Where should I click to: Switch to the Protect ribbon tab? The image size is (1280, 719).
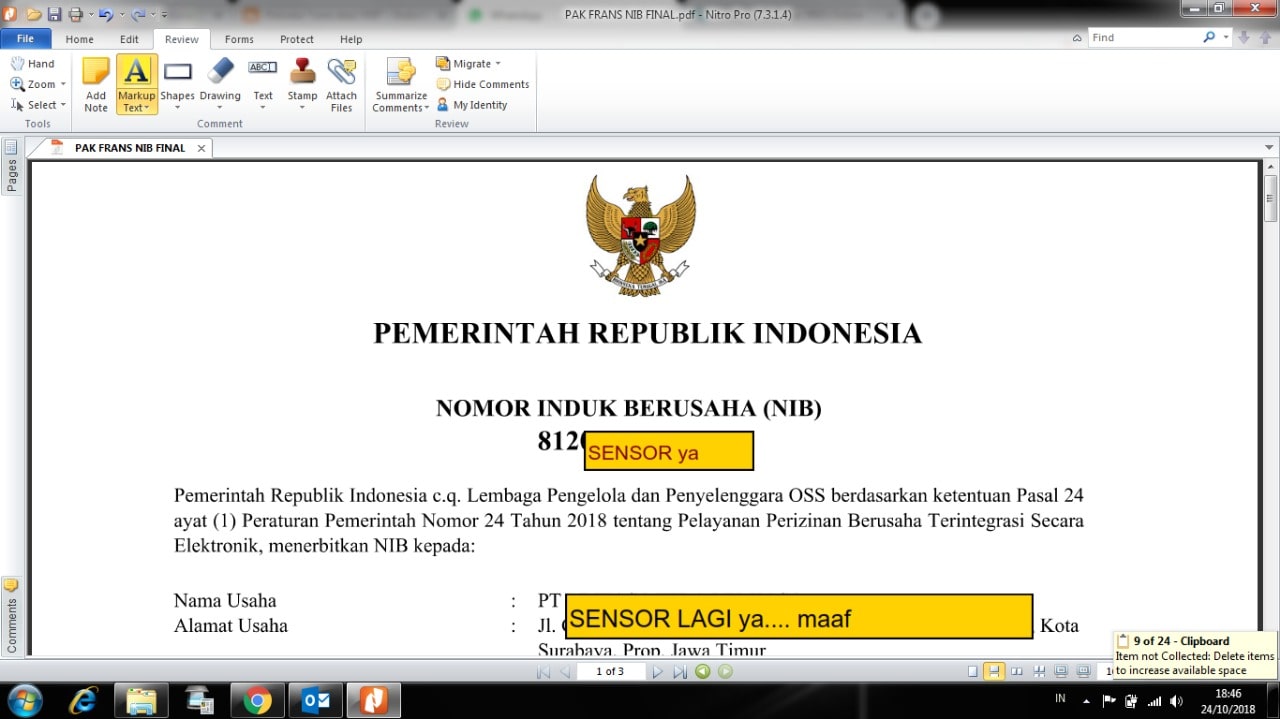coord(297,39)
